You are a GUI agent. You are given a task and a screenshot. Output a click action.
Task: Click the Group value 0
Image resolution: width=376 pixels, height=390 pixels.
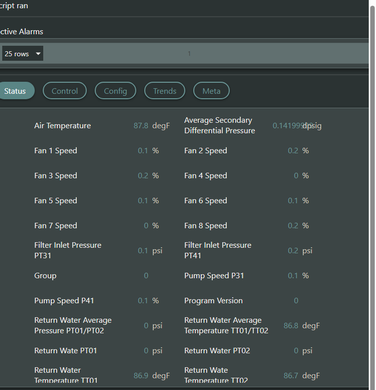pos(146,276)
